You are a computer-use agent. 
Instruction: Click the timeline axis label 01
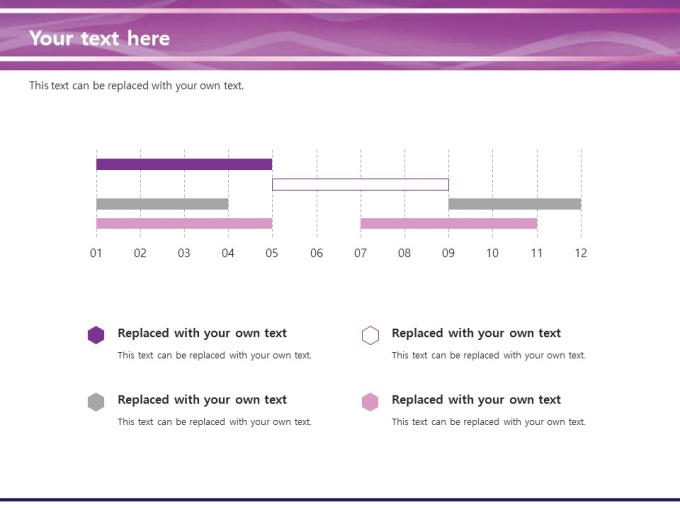point(96,253)
